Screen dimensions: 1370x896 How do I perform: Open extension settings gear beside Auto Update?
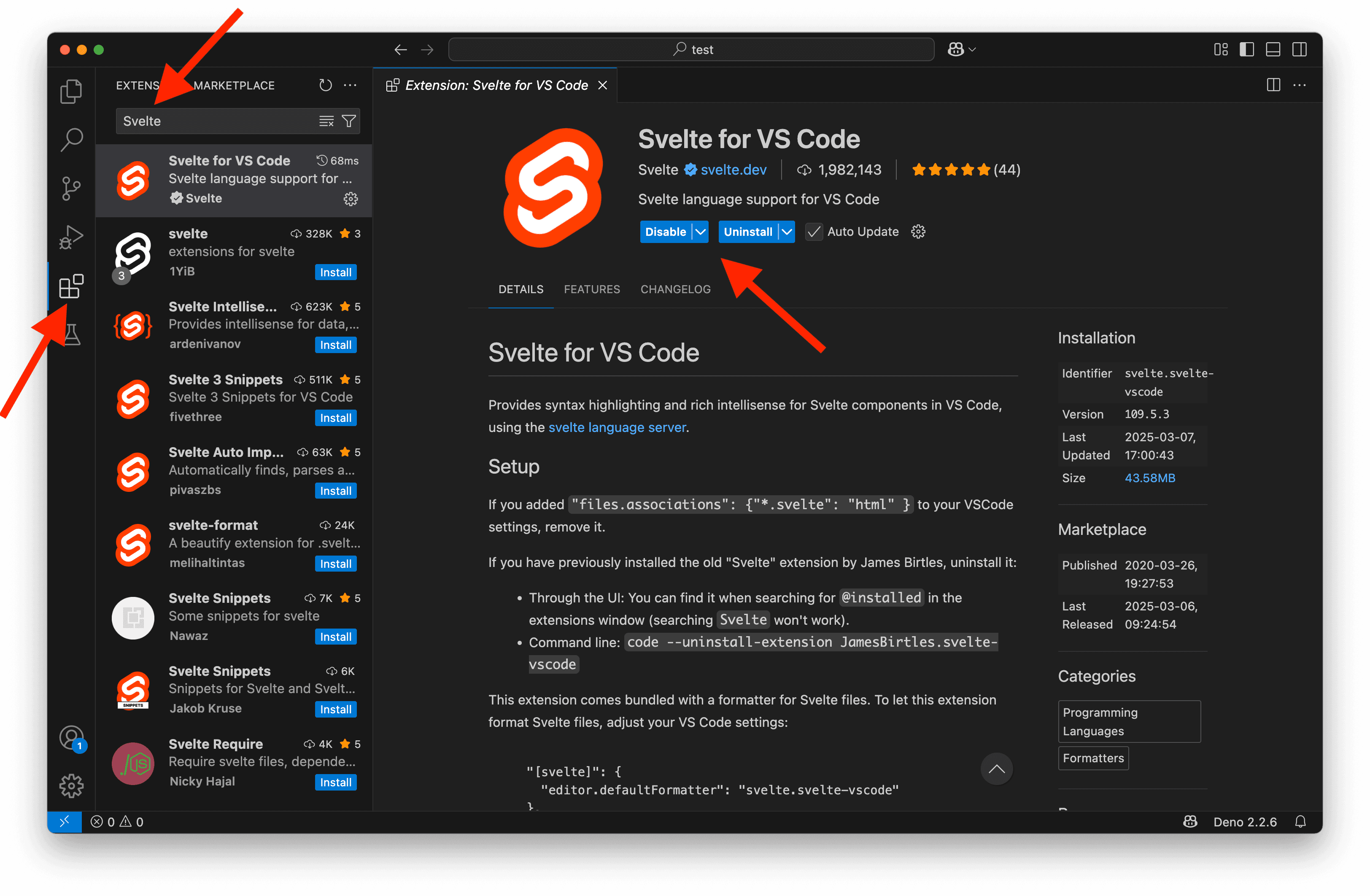point(918,232)
